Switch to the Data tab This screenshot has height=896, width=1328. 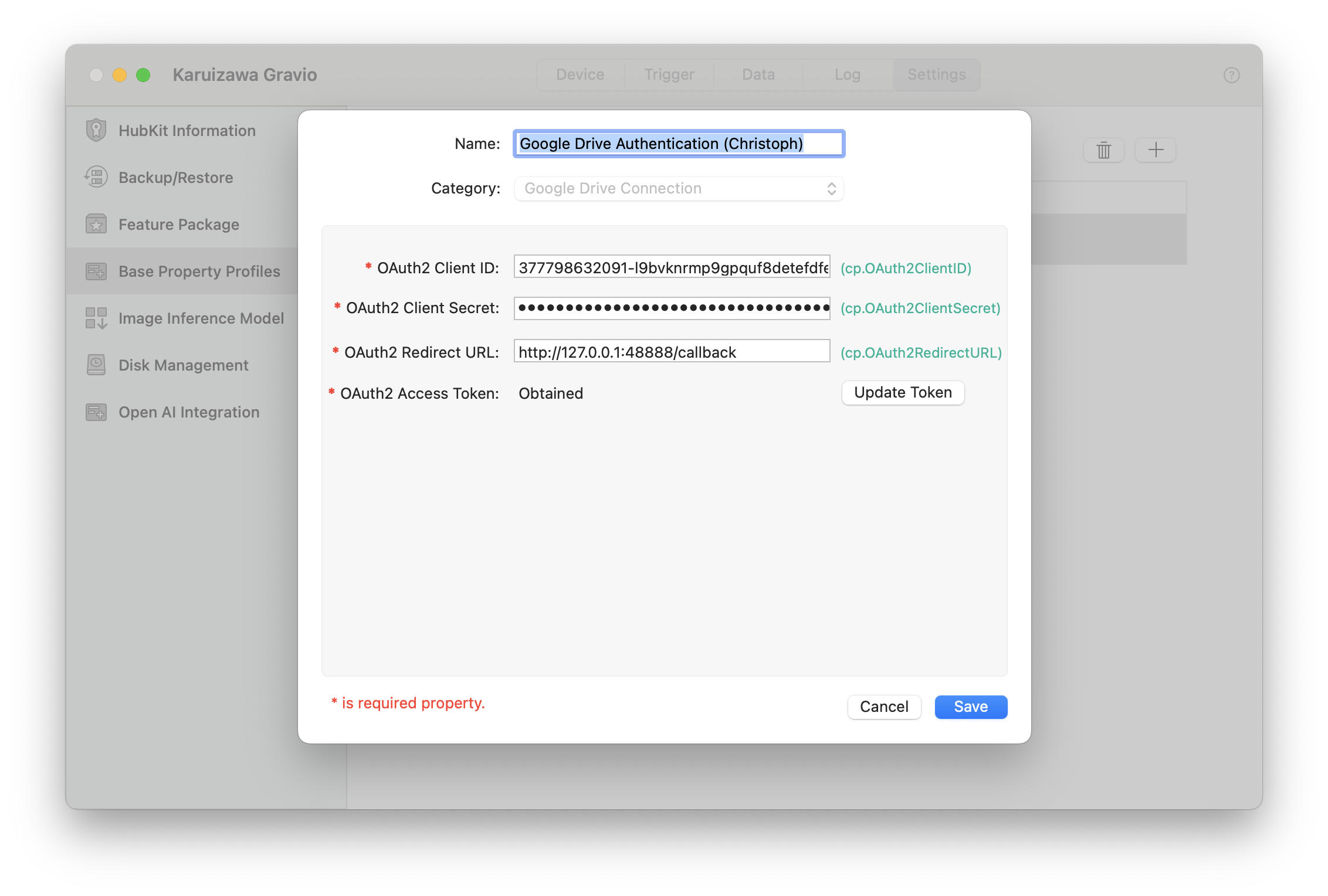point(758,75)
